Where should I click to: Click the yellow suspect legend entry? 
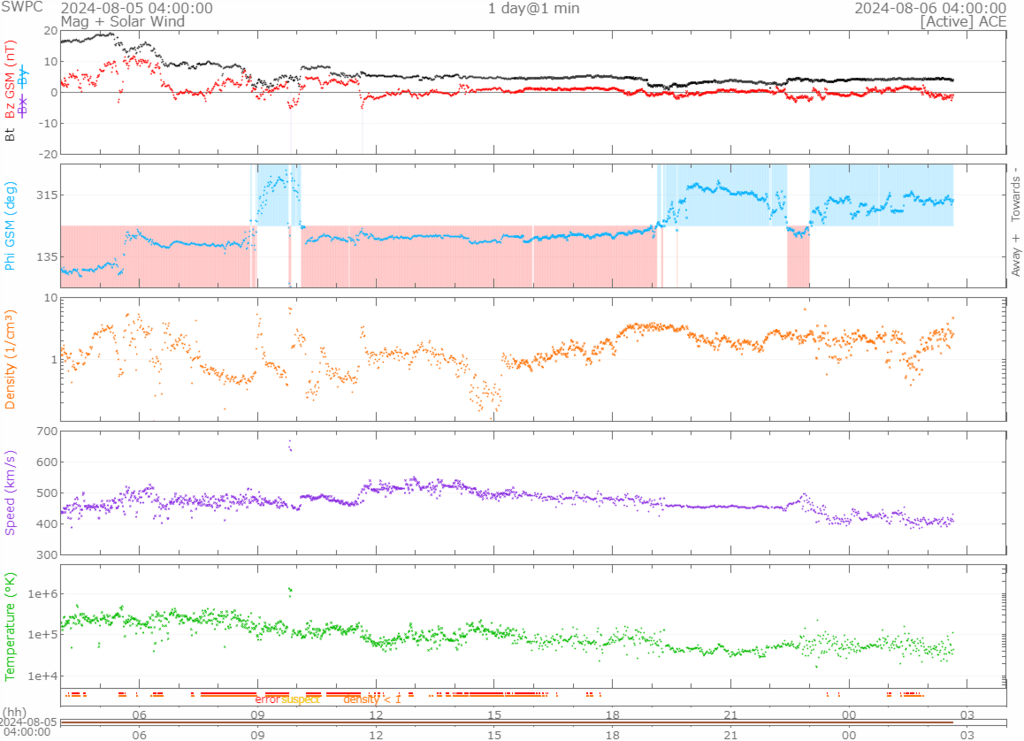pyautogui.click(x=300, y=699)
